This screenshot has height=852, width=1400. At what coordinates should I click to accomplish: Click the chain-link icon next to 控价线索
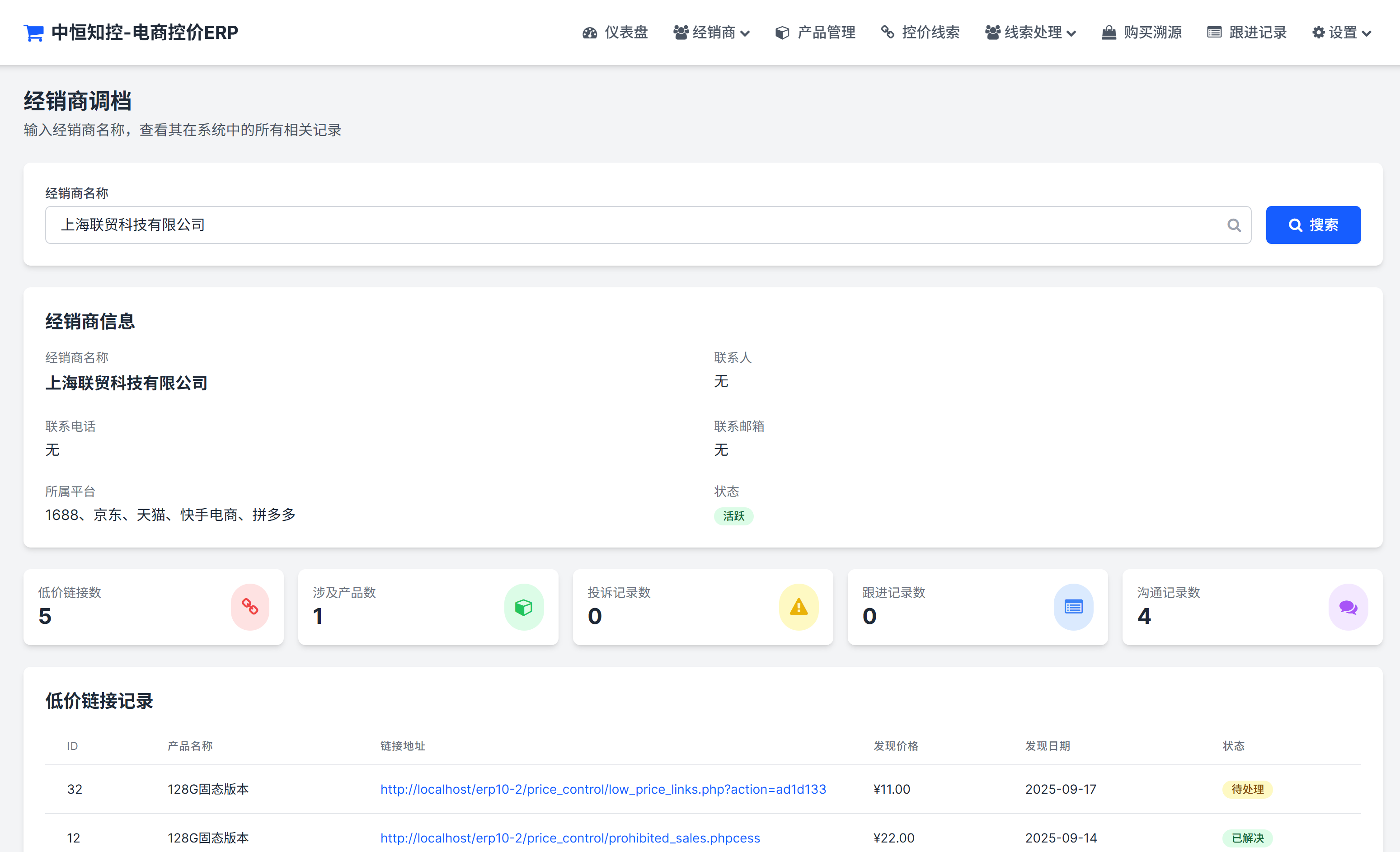(x=887, y=33)
